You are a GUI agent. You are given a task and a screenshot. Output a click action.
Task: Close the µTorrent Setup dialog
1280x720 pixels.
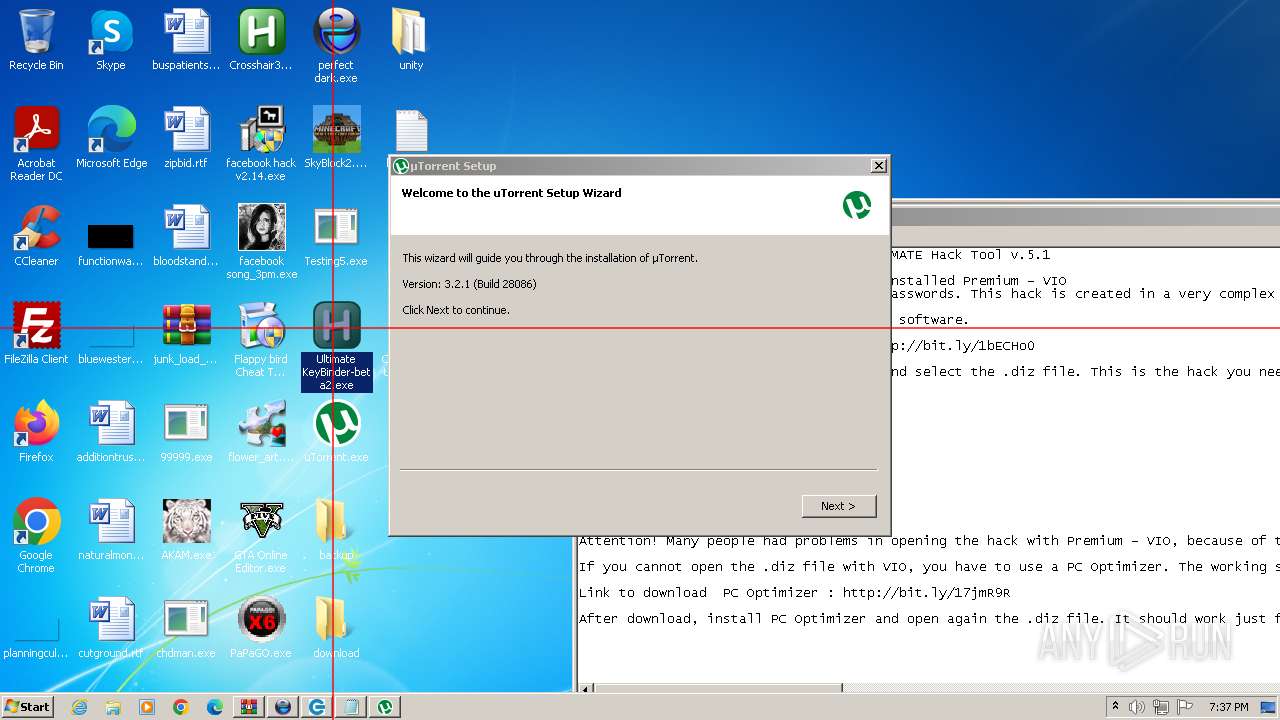[878, 166]
